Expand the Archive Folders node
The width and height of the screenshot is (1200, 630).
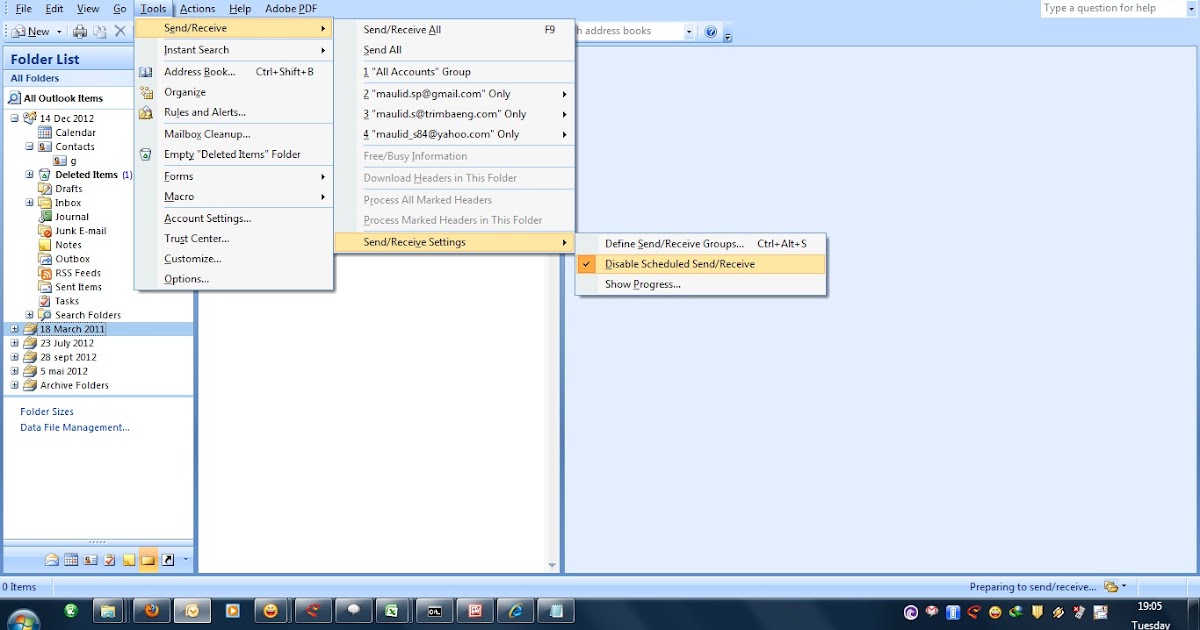tap(14, 385)
